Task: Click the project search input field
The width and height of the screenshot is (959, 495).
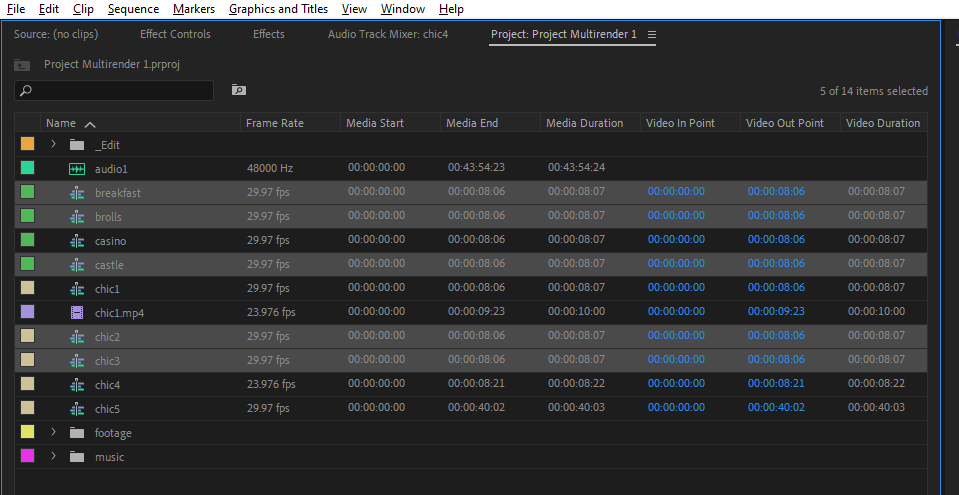Action: pos(114,91)
